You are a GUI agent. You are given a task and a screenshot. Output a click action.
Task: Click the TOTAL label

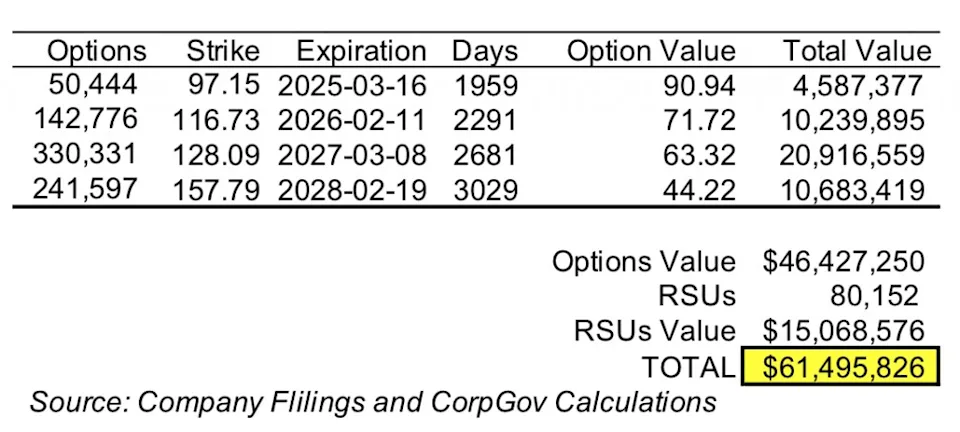click(x=688, y=367)
